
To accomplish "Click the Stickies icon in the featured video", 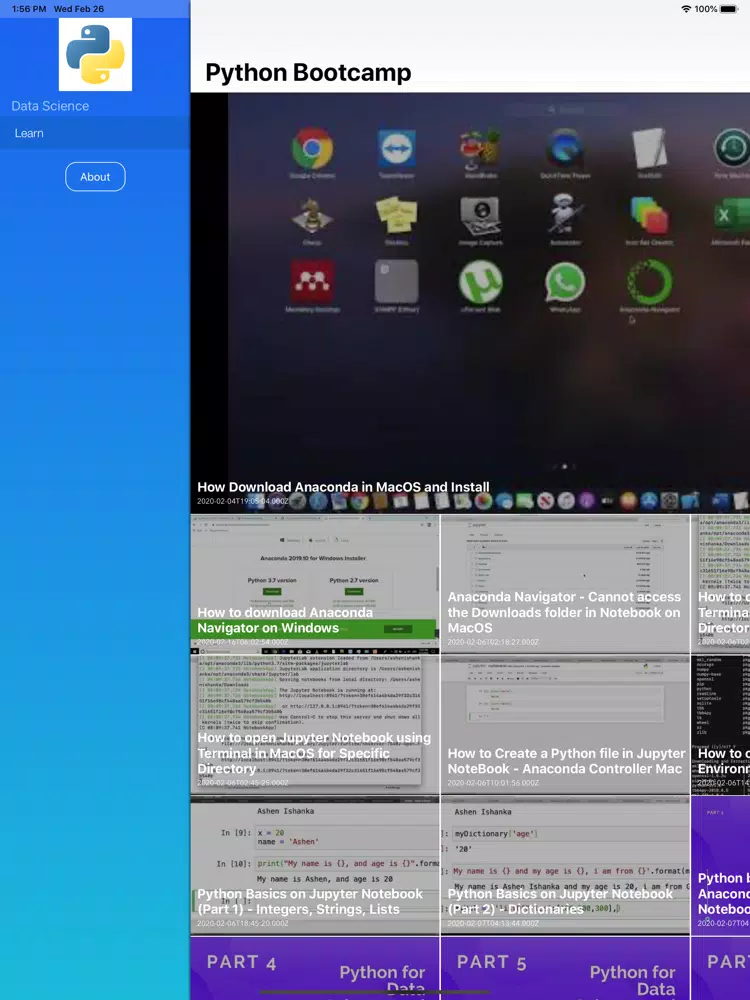I will point(397,216).
